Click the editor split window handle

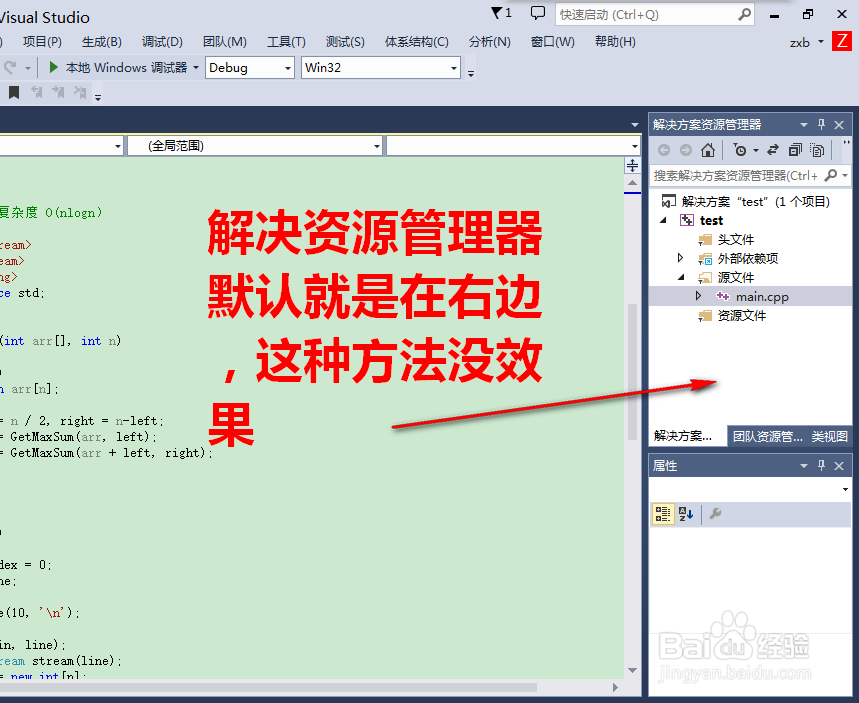pyautogui.click(x=632, y=165)
